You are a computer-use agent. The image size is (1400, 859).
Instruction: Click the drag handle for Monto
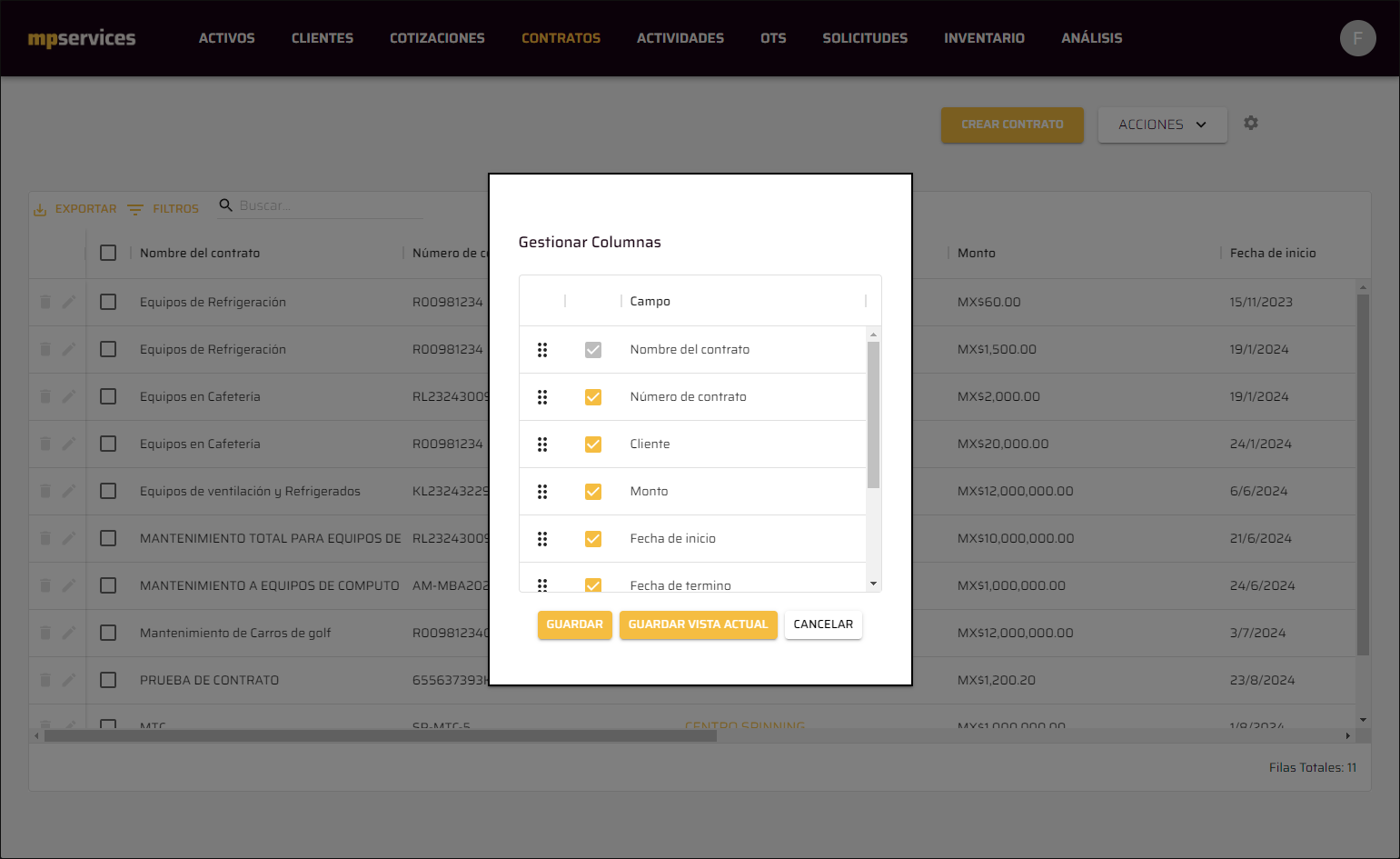542,492
